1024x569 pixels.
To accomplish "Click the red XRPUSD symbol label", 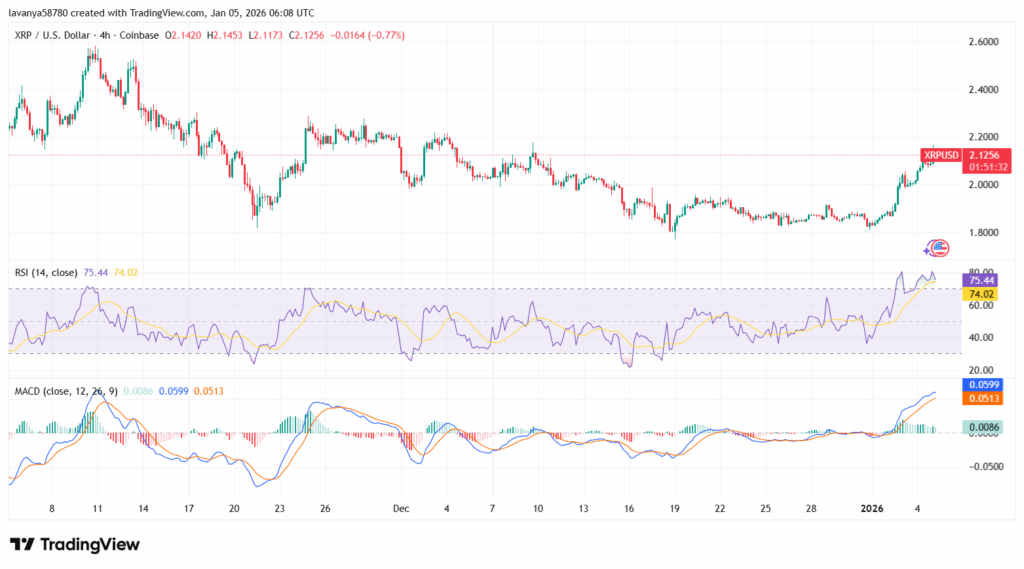I will [942, 155].
